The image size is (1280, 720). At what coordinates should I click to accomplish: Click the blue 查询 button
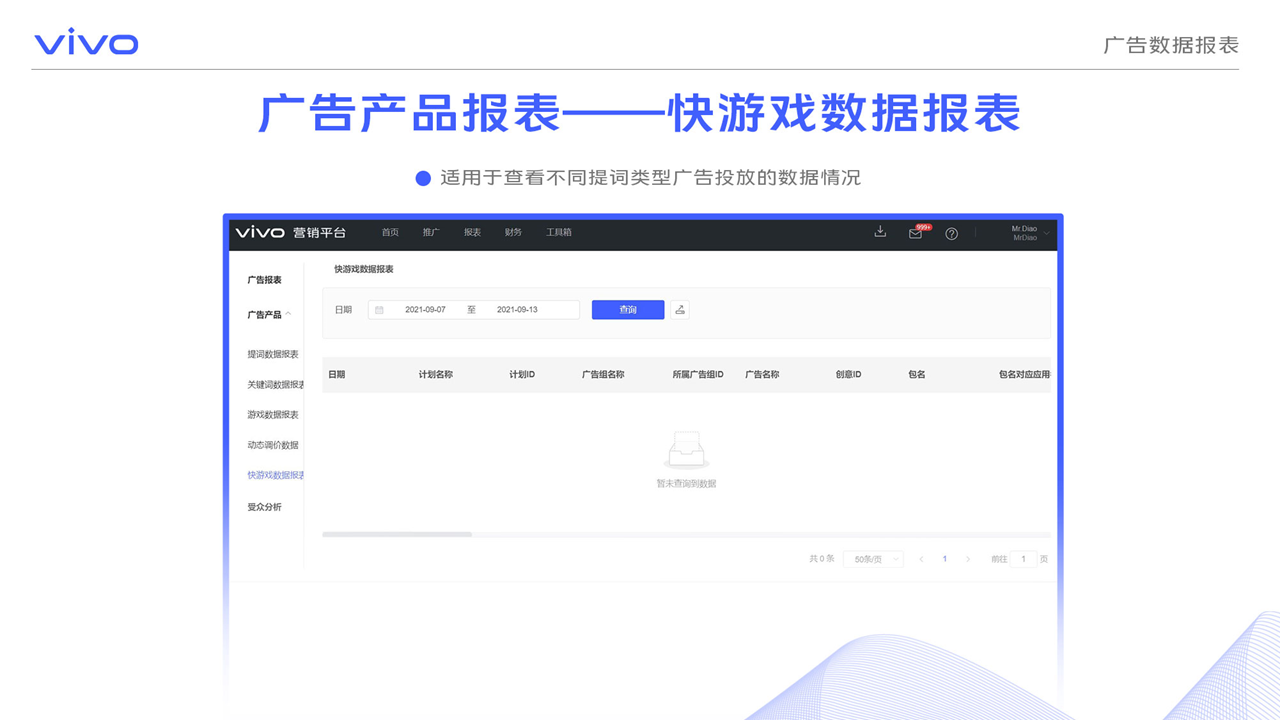click(628, 310)
